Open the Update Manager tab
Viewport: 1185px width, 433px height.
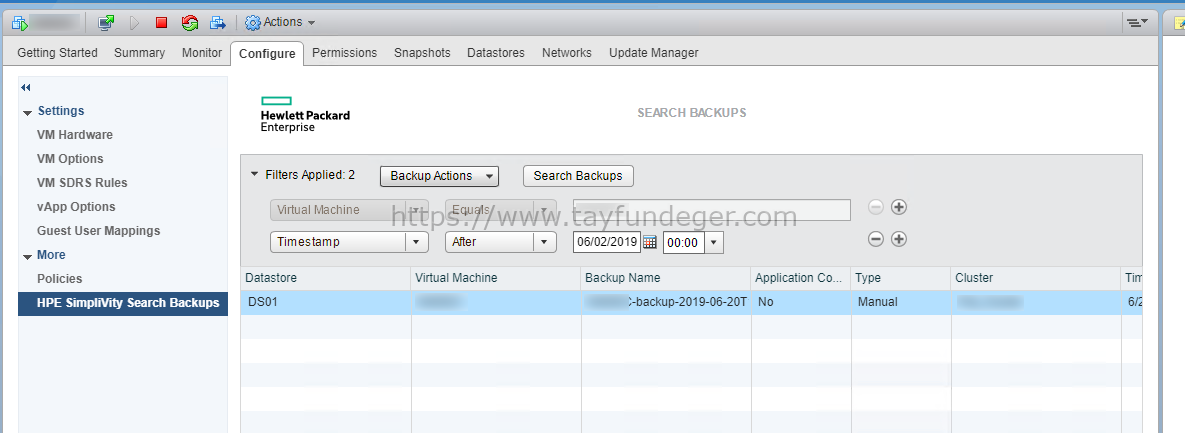coord(654,53)
